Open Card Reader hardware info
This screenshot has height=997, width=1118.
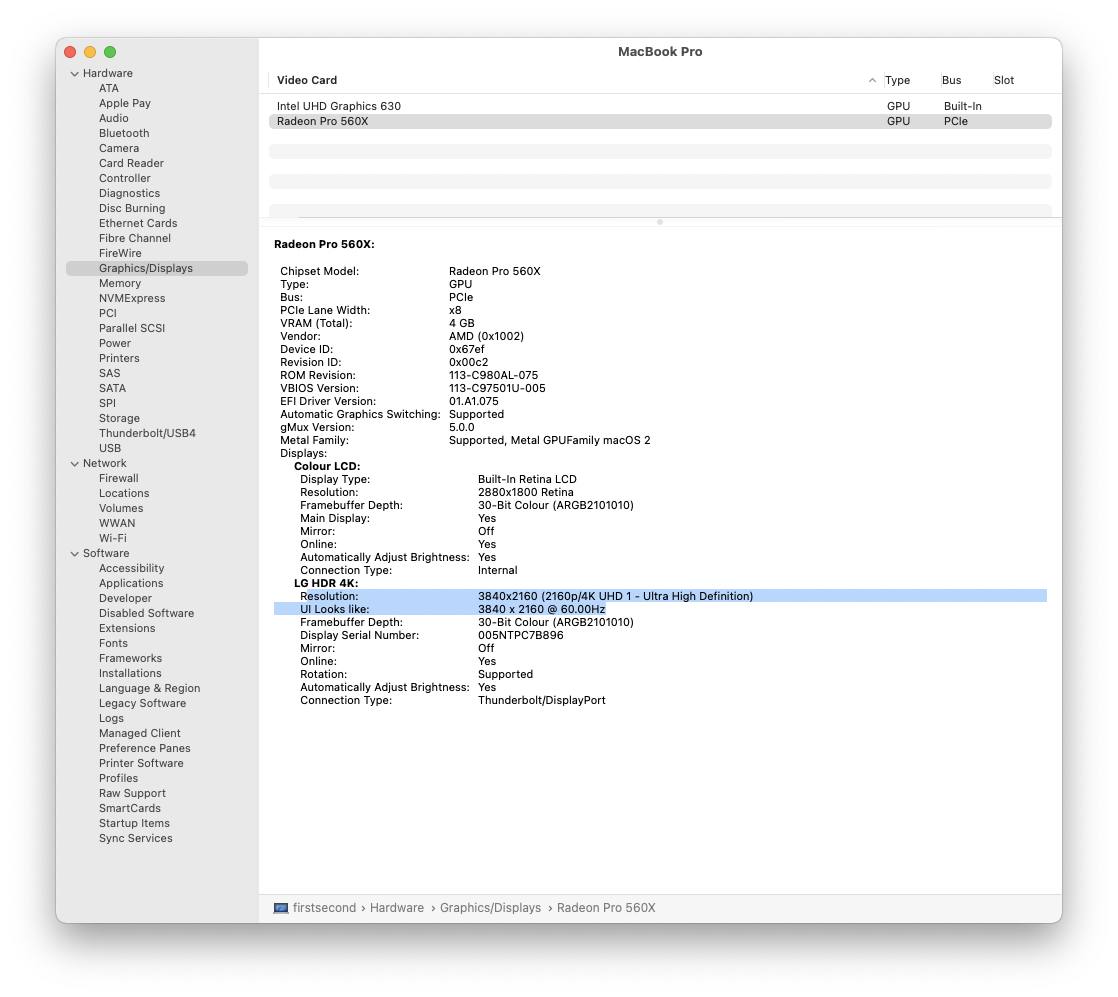[131, 163]
